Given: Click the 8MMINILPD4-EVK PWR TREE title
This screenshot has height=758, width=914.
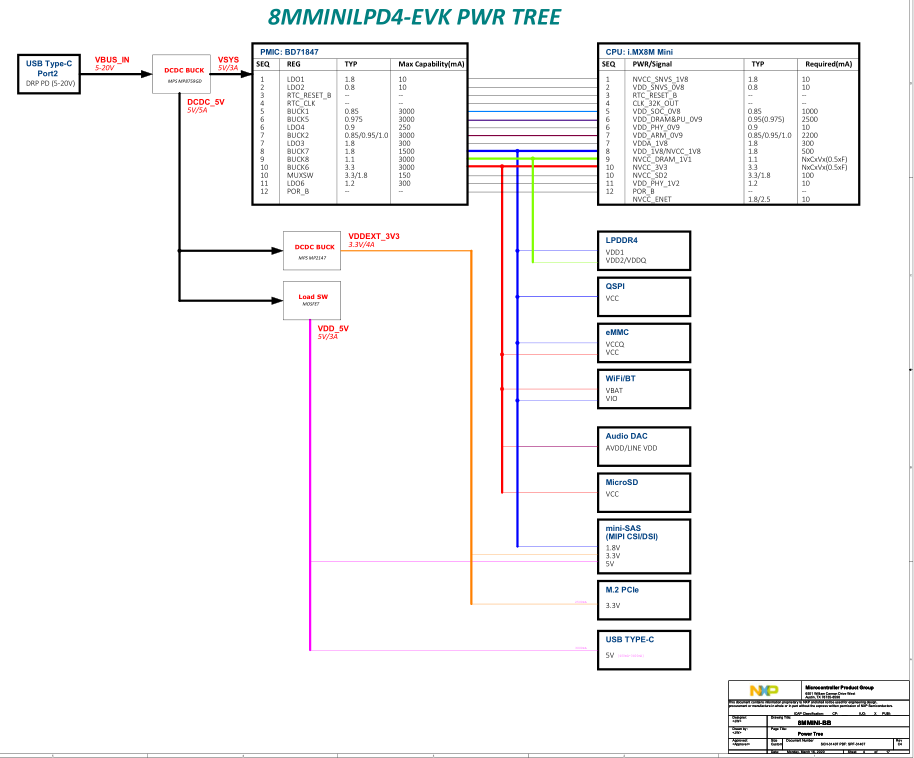Looking at the screenshot, I should 415,17.
